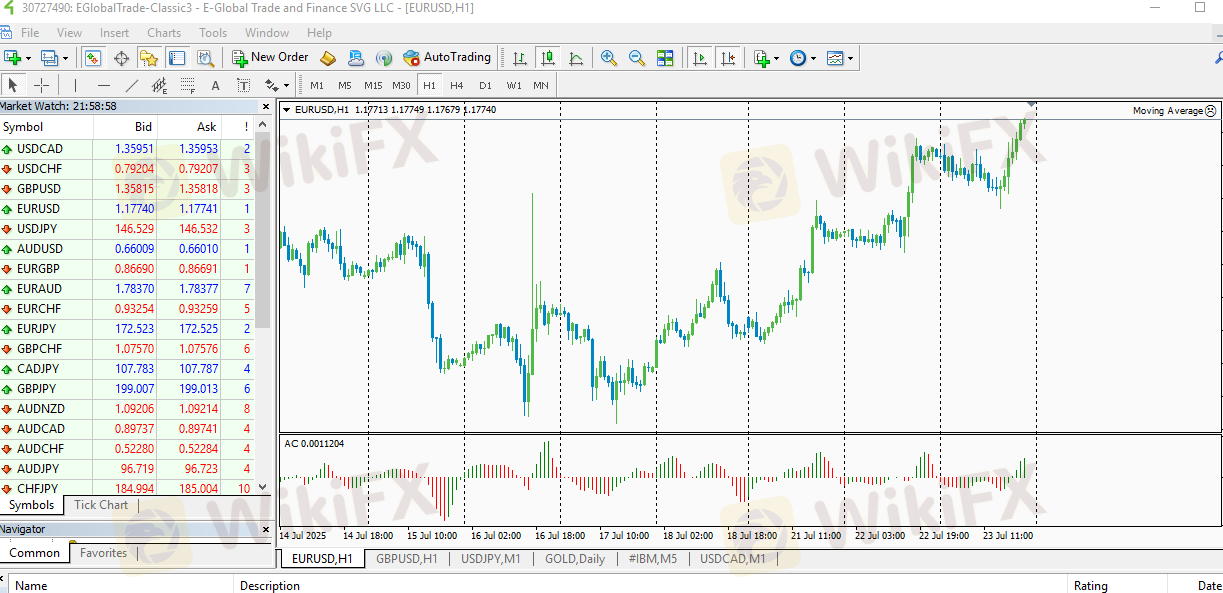Image resolution: width=1223 pixels, height=593 pixels.
Task: Select the Crosshair tool
Action: [x=41, y=85]
